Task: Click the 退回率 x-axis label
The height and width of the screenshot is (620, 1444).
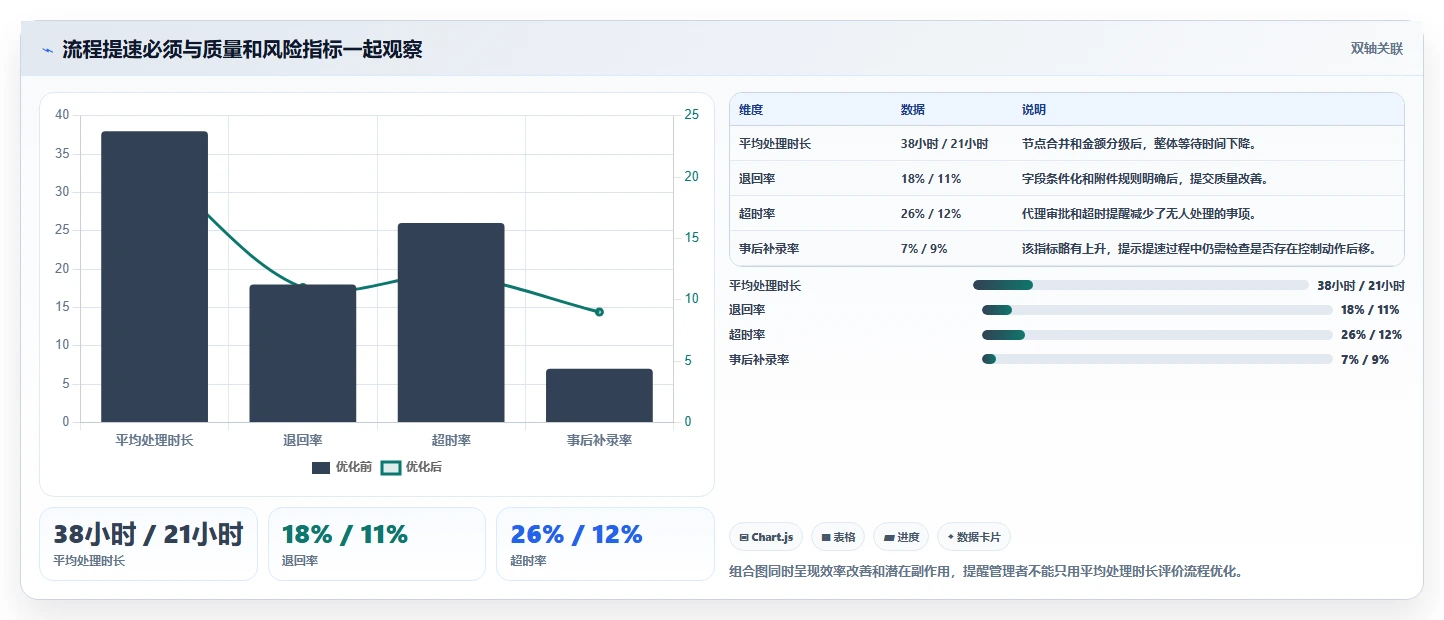Action: click(303, 440)
